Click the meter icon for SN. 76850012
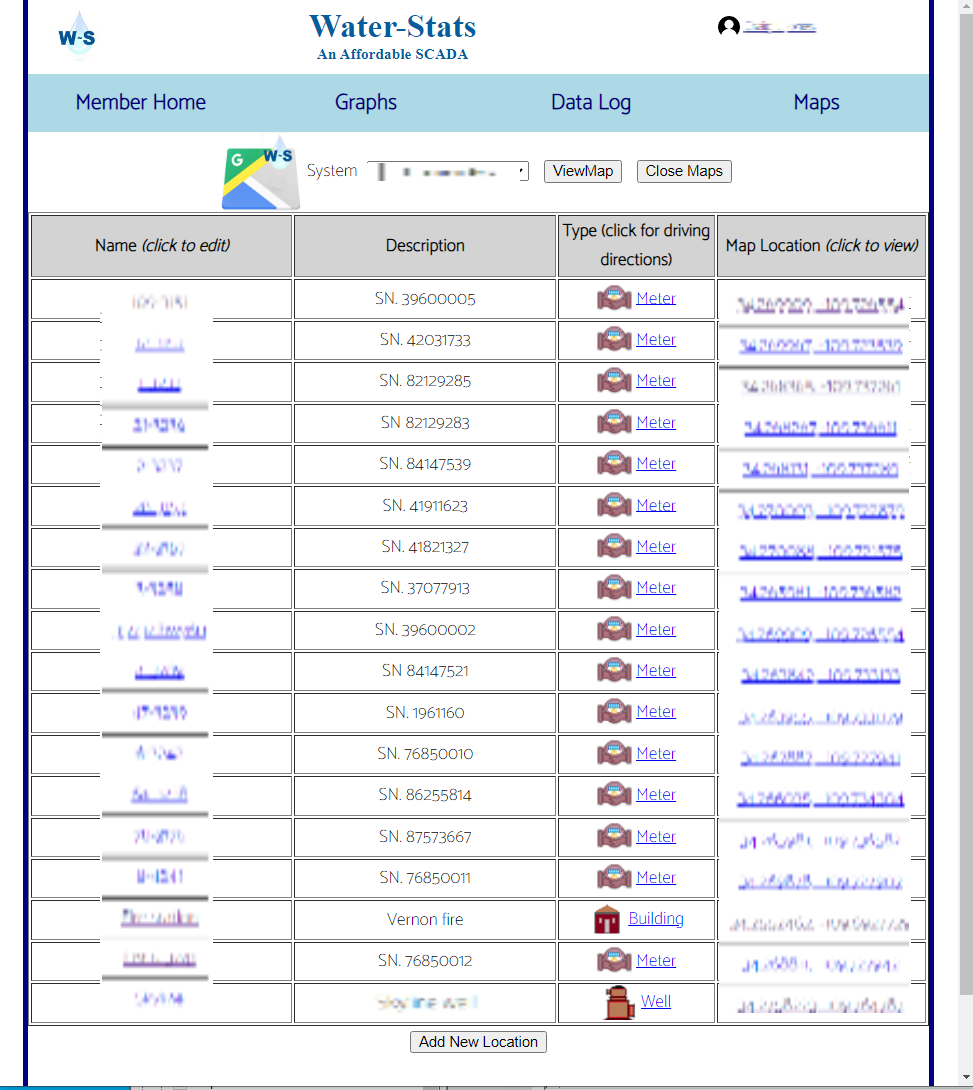The width and height of the screenshot is (973, 1090). tap(614, 961)
